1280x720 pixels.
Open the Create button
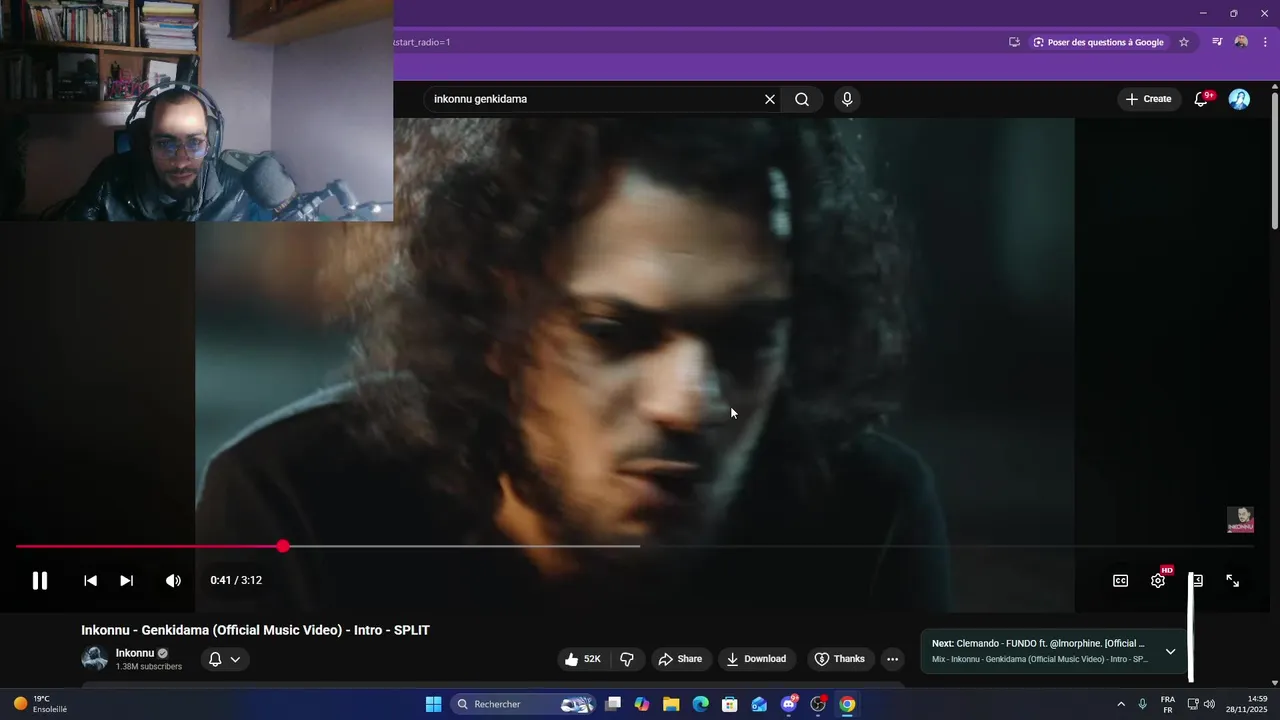pos(1148,99)
